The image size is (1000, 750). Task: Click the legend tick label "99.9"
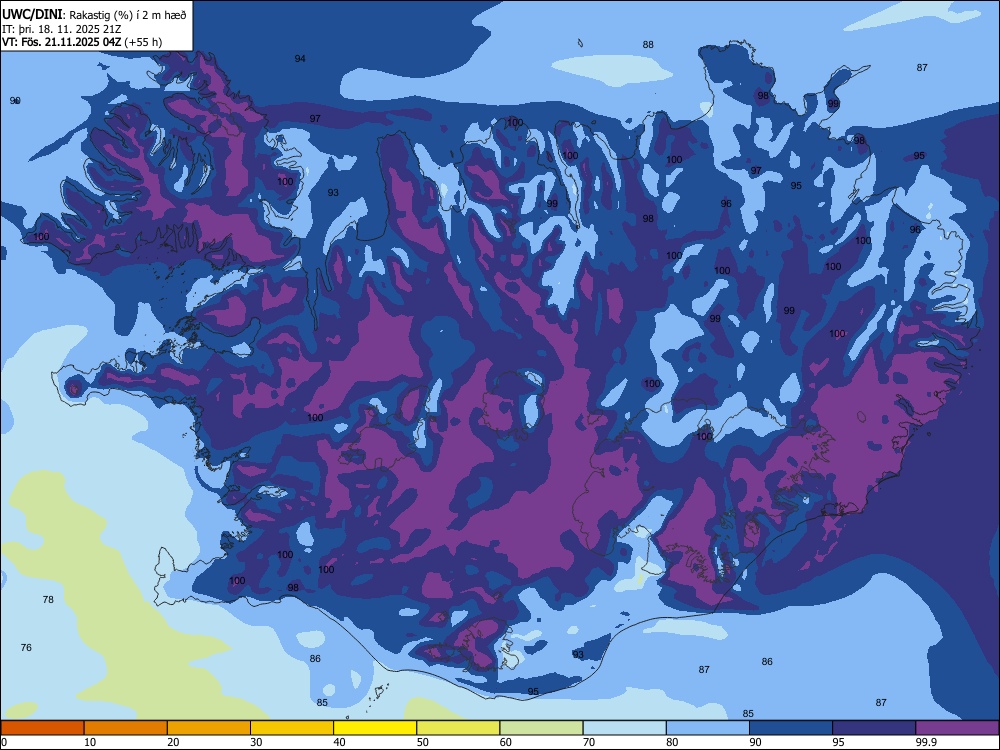926,742
